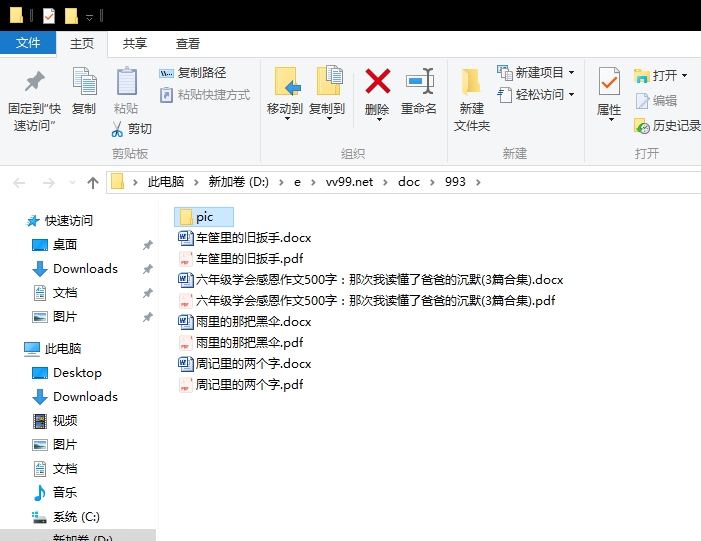Switch to the View (查看) tab
Viewport: 701px width, 541px height.
(x=187, y=44)
